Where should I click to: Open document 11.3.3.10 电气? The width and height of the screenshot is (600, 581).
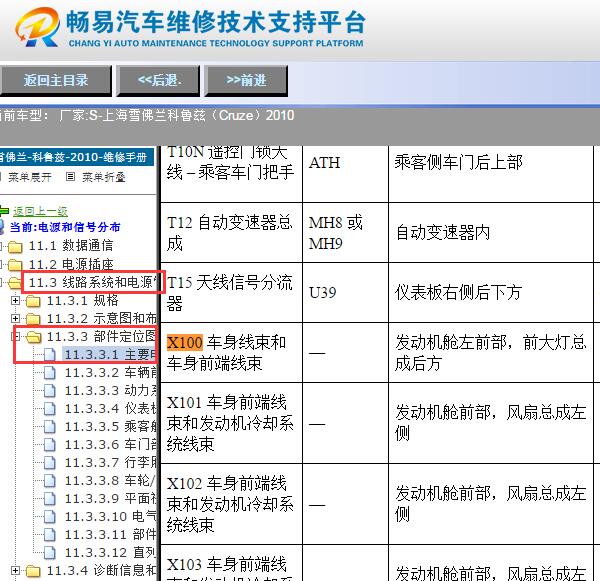pyautogui.click(x=110, y=516)
